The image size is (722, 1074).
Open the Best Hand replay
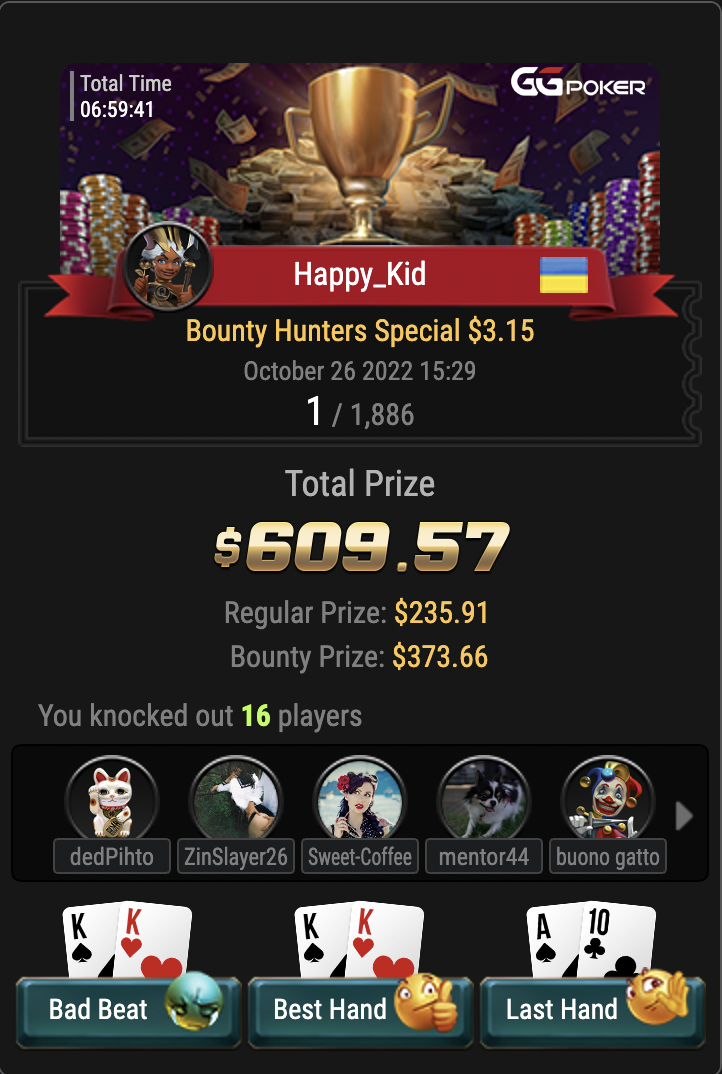pos(360,1011)
